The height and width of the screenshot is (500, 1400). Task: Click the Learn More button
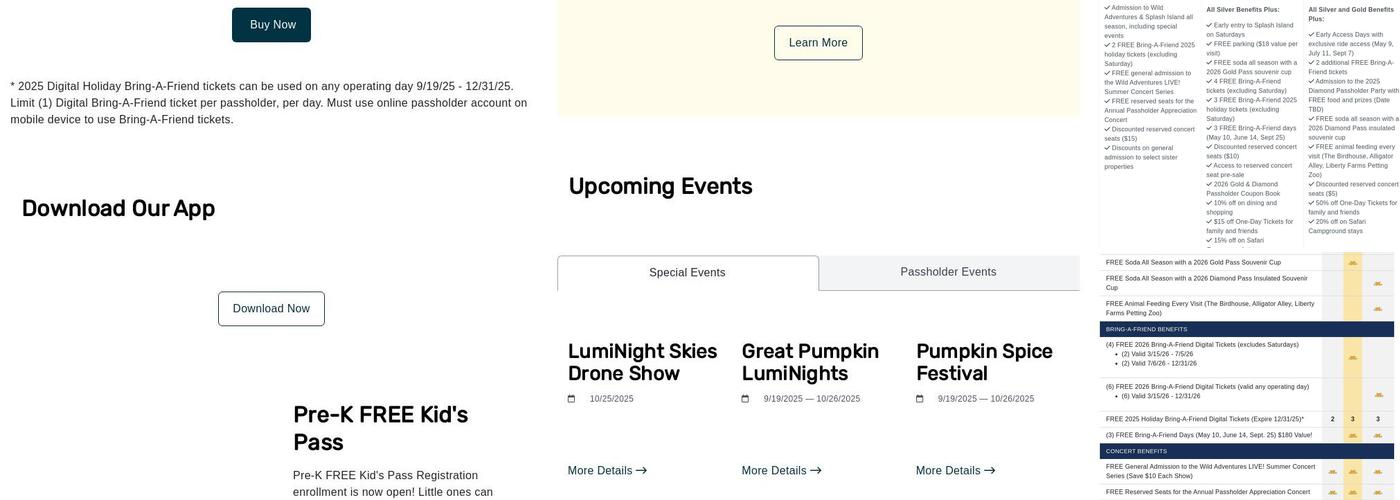(818, 43)
